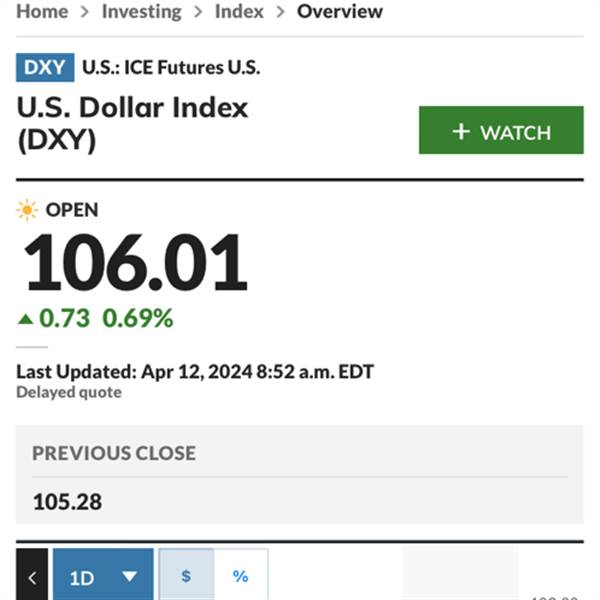Open the Investing breadcrumb link
The image size is (600, 600).
point(142,12)
